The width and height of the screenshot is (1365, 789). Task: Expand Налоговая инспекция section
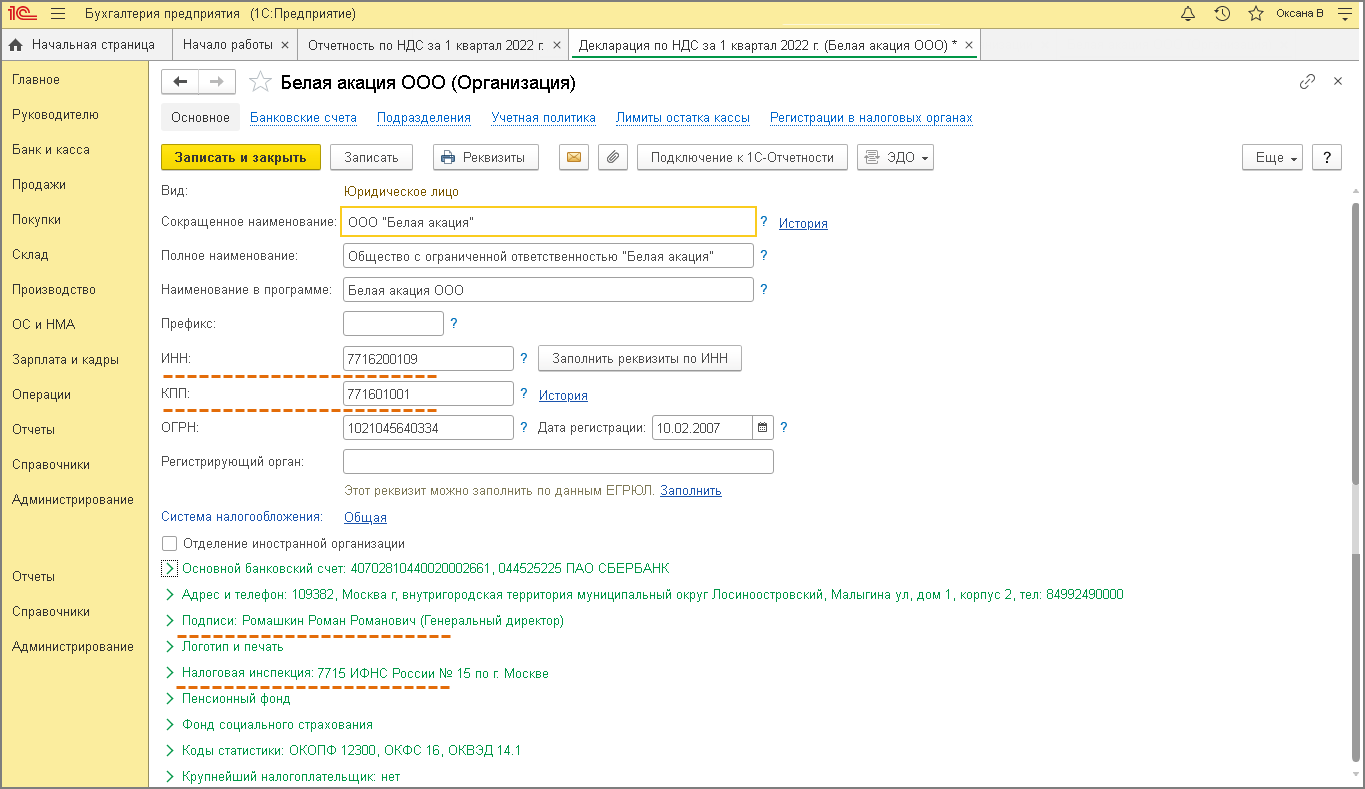(x=169, y=673)
